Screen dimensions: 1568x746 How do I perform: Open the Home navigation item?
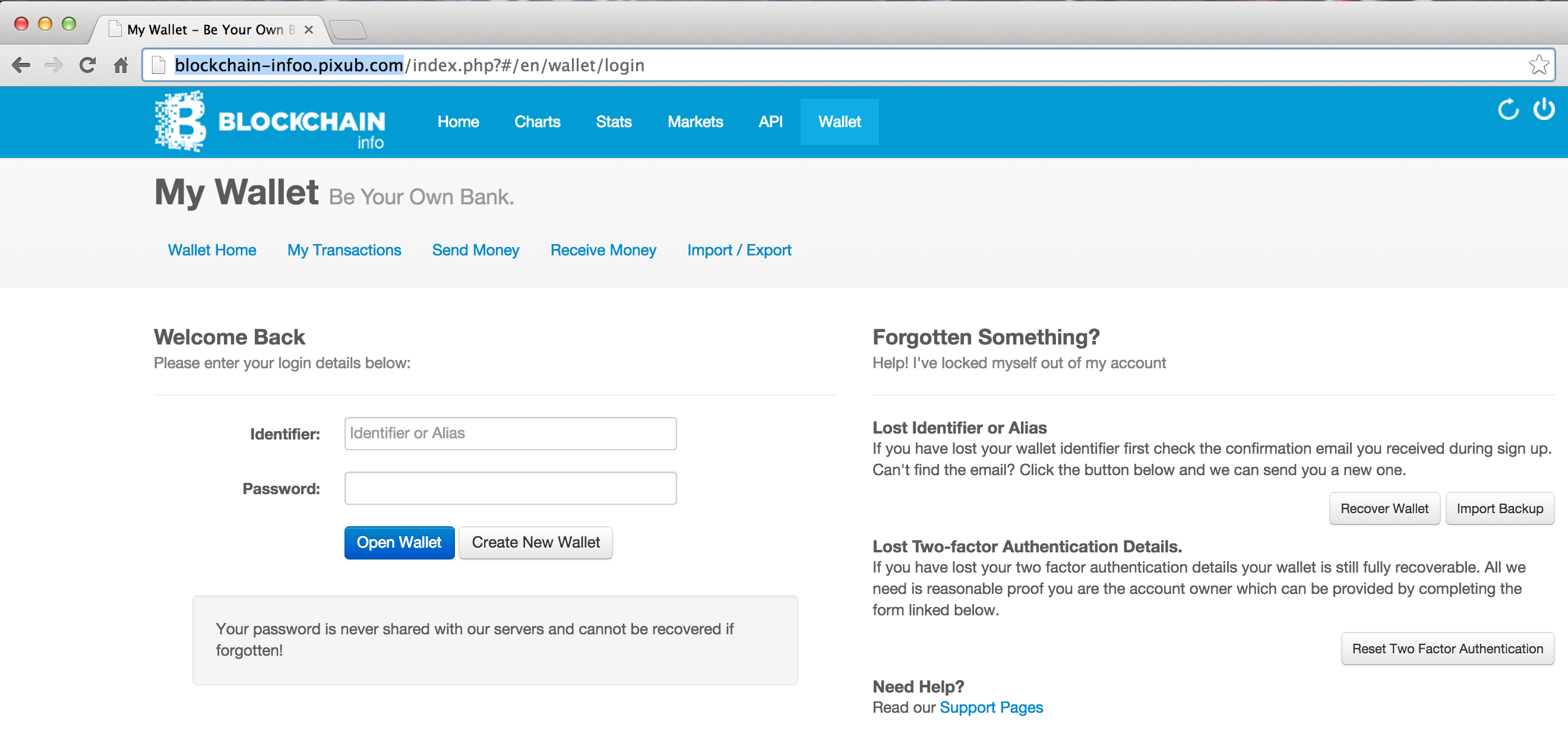pyautogui.click(x=459, y=122)
